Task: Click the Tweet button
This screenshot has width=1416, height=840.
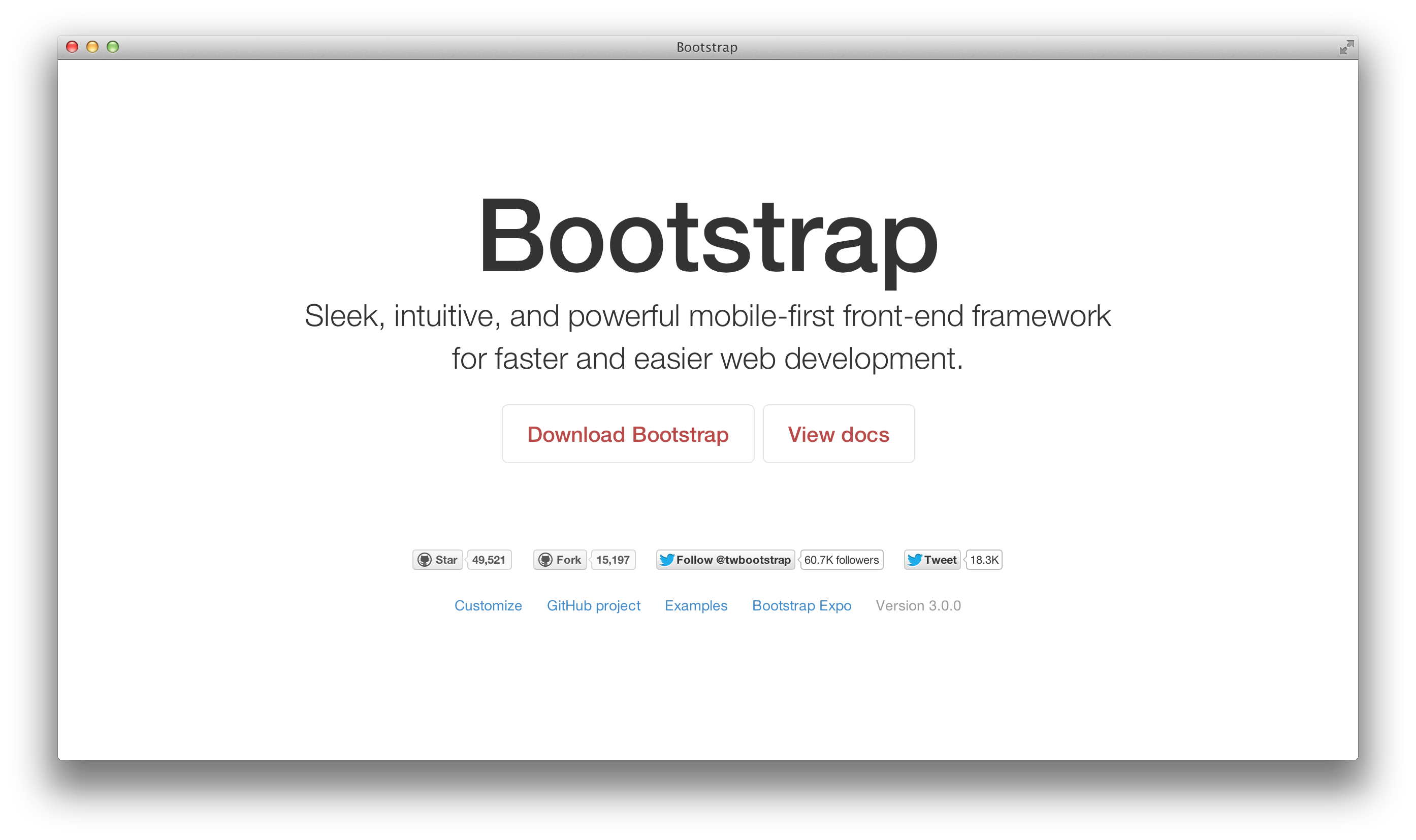Action: point(932,560)
